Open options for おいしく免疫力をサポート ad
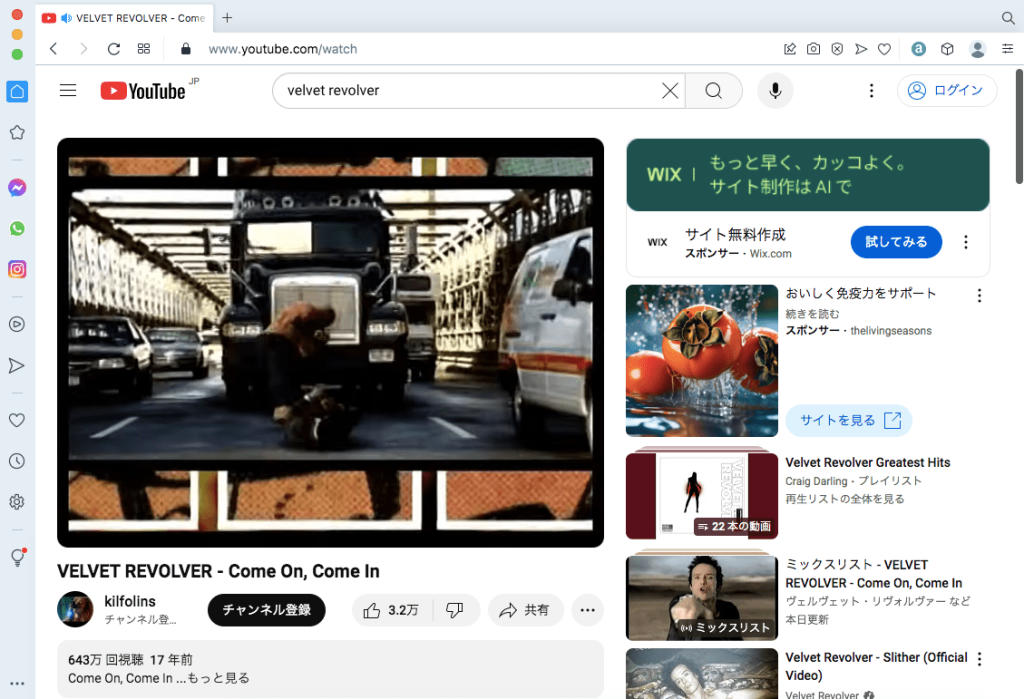The image size is (1024, 699). click(x=979, y=296)
